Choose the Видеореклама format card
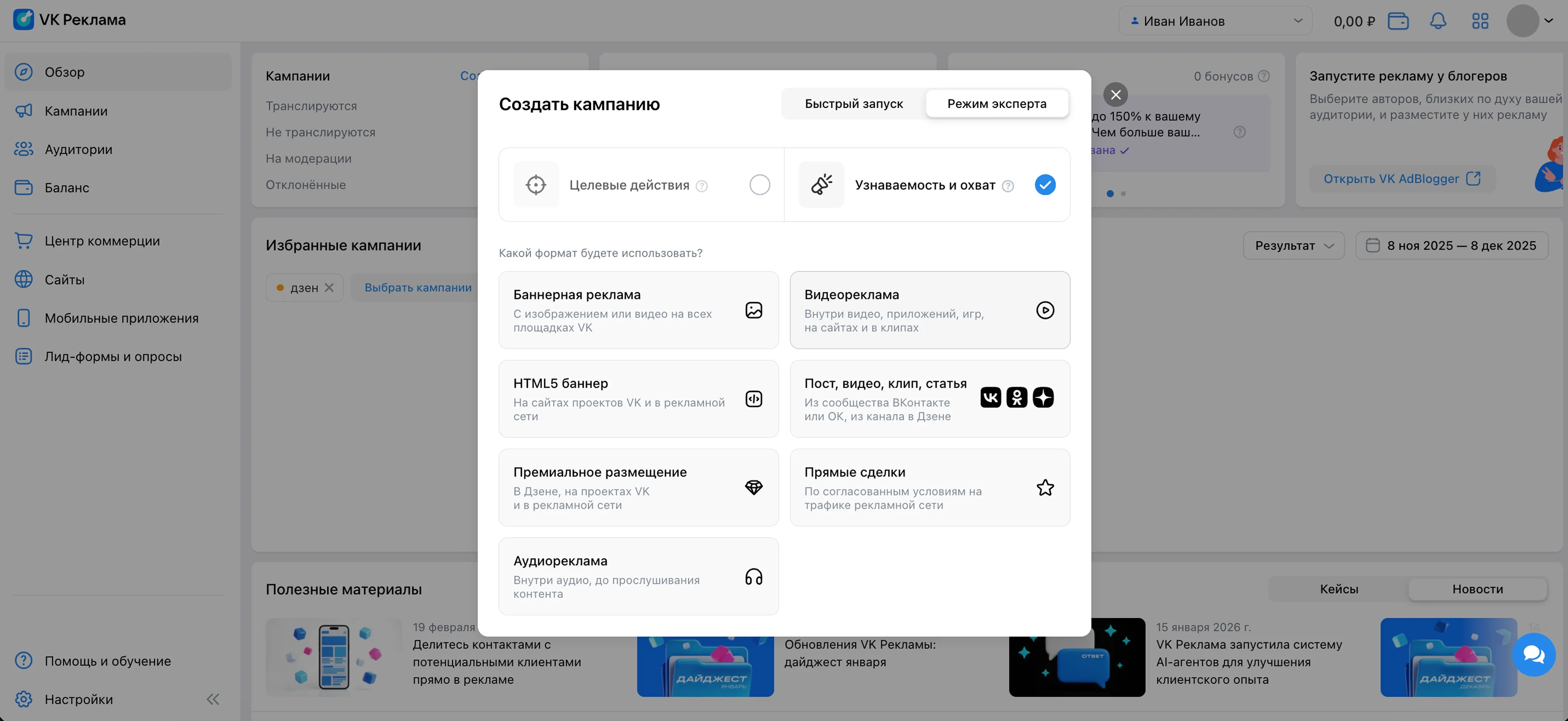Screen dimensions: 1568x721 click(x=930, y=310)
